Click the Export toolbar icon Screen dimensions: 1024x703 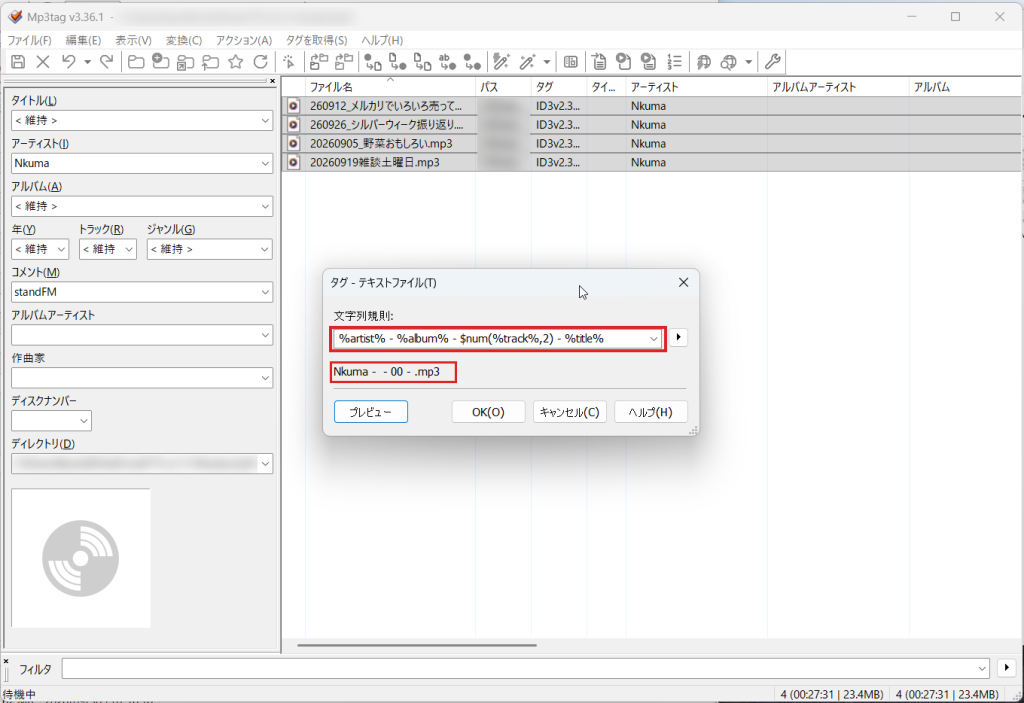point(599,62)
